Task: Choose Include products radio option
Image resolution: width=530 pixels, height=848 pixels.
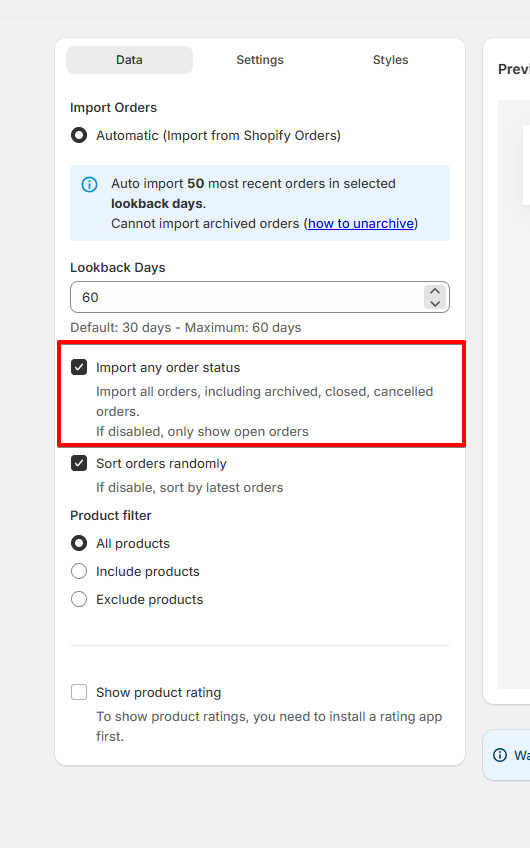Action: [79, 571]
